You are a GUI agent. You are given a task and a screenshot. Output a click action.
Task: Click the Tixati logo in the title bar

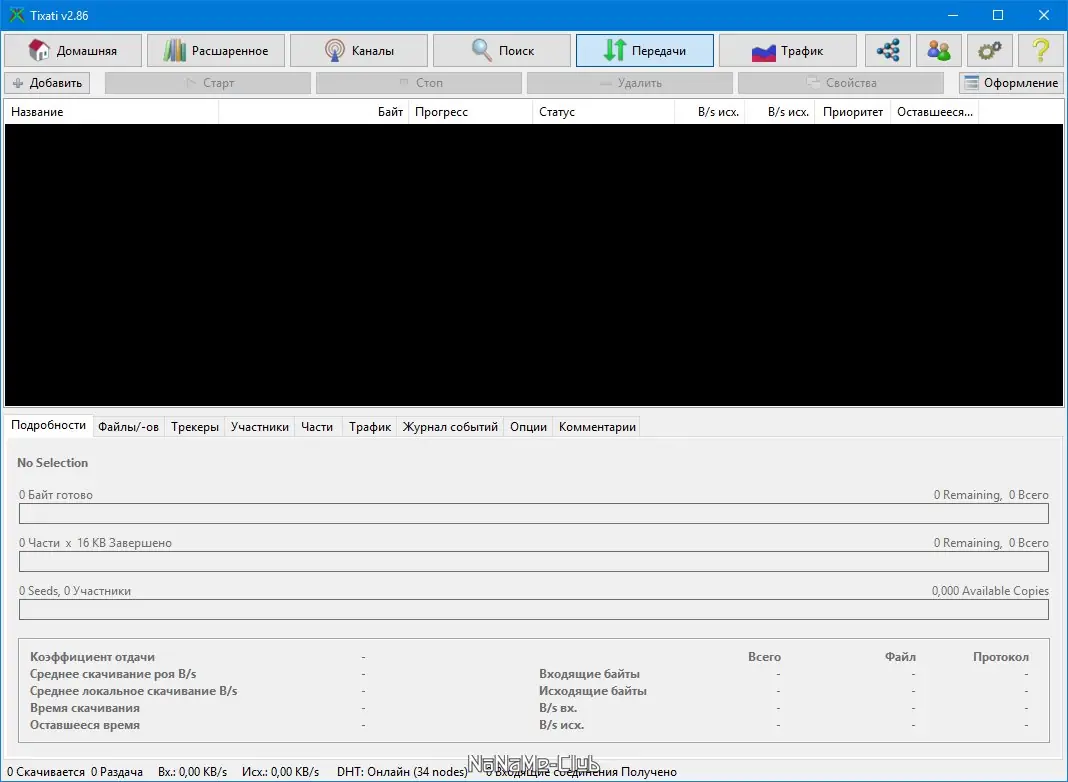pos(16,15)
